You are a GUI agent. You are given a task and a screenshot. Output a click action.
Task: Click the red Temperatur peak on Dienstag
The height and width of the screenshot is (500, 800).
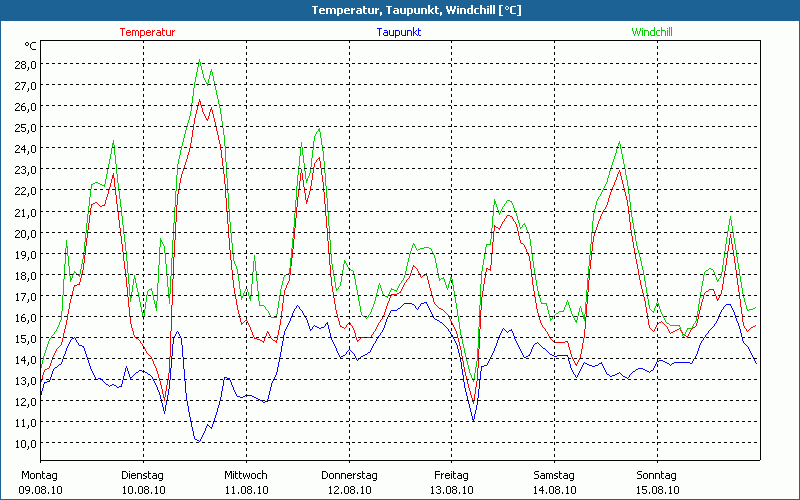[x=200, y=100]
